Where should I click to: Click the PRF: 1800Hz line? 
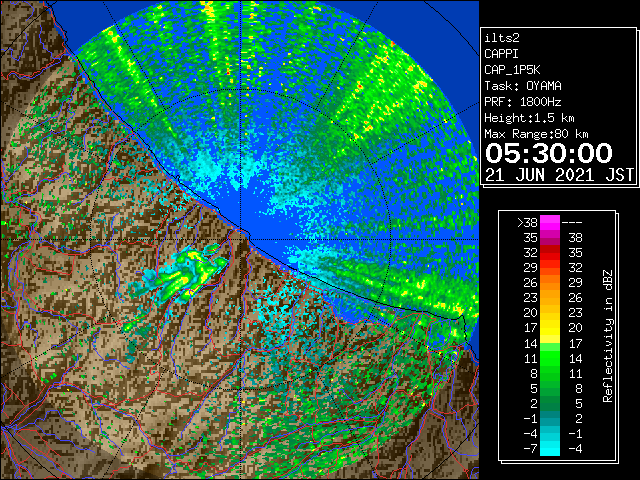click(523, 102)
